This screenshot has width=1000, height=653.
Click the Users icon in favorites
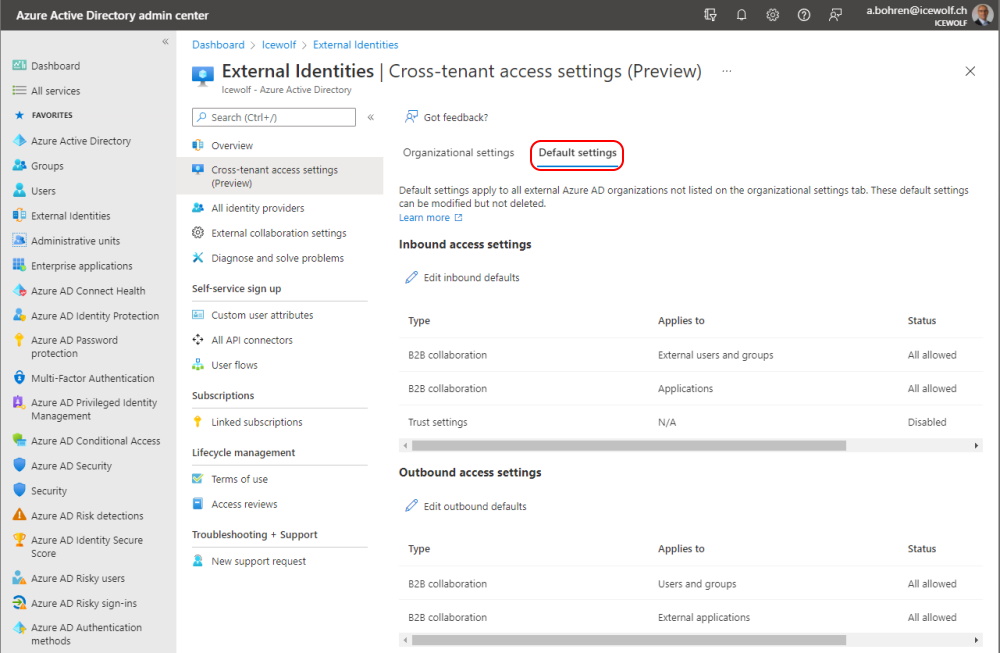coord(20,190)
